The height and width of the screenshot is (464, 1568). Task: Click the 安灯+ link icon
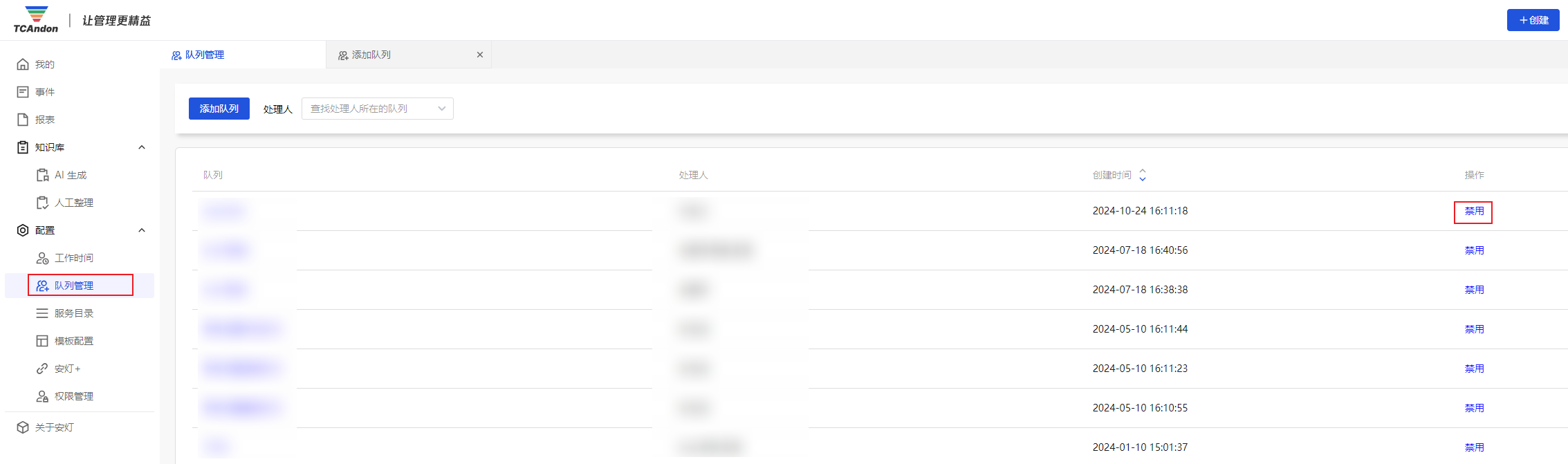tap(42, 369)
